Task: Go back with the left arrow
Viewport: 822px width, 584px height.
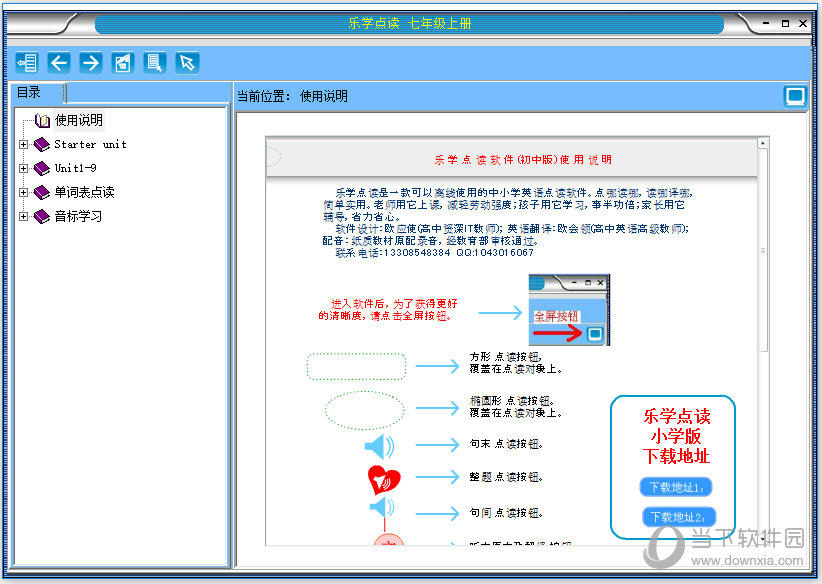Action: (x=59, y=63)
